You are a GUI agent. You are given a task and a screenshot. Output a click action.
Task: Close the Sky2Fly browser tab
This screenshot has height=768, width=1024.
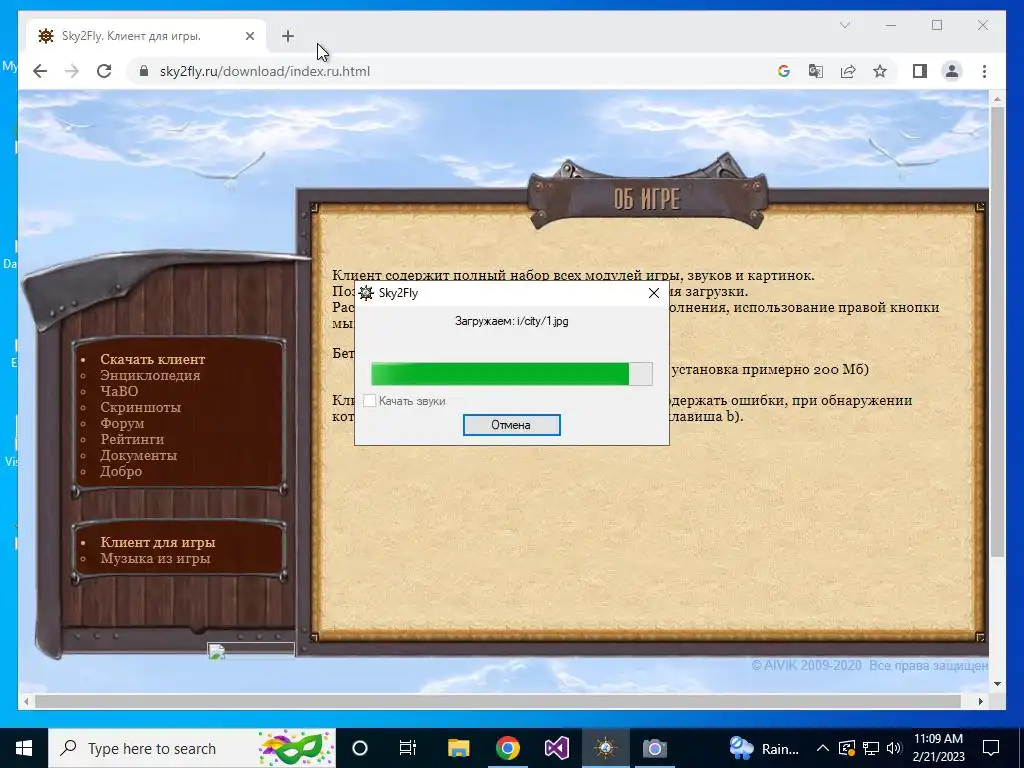pyautogui.click(x=249, y=36)
